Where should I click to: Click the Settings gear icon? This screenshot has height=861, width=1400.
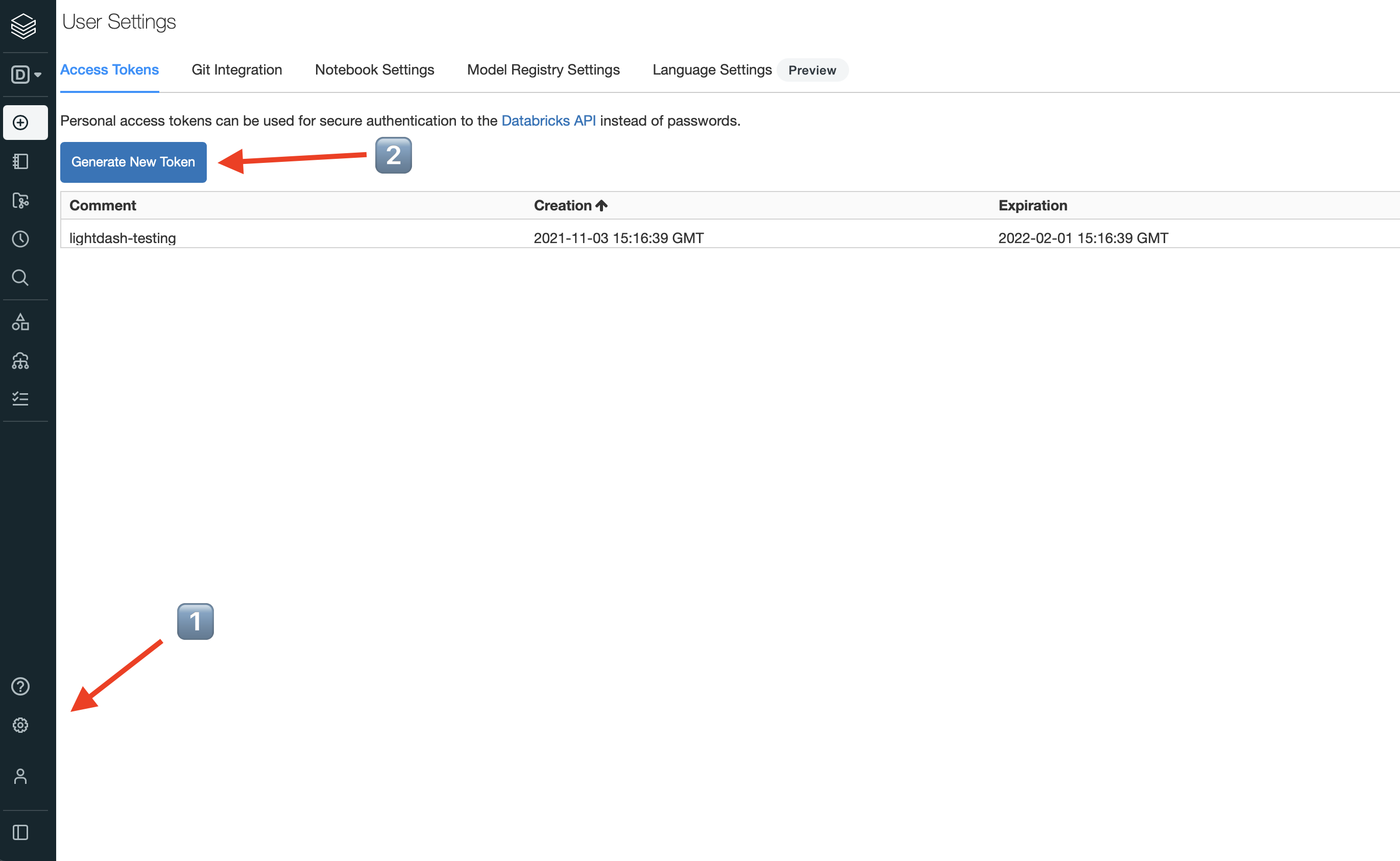click(x=21, y=725)
